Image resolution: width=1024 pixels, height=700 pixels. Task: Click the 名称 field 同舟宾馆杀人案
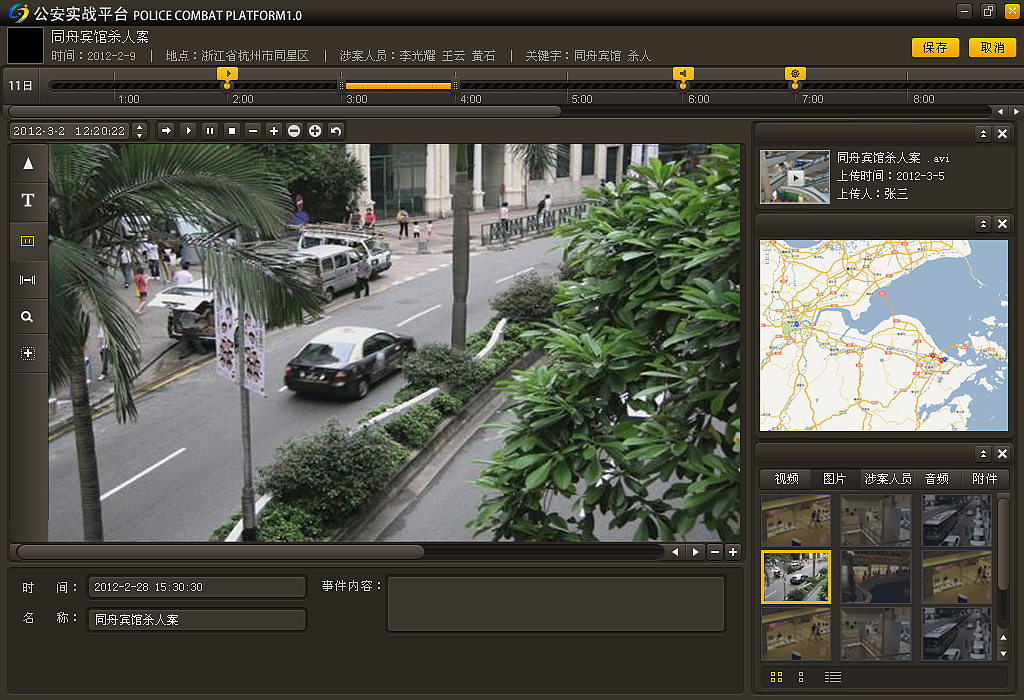(x=197, y=620)
